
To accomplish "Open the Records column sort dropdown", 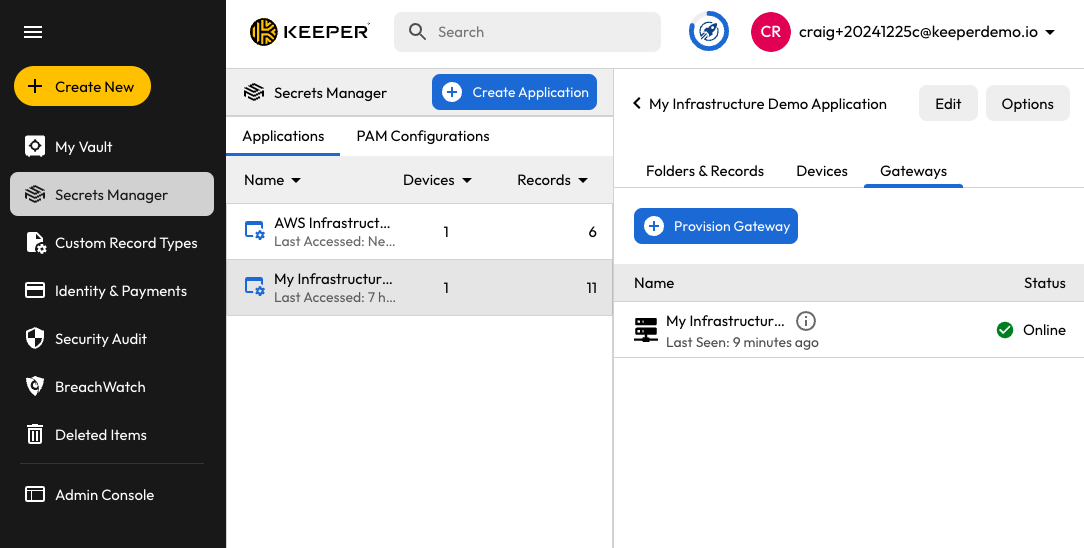I will pyautogui.click(x=552, y=181).
